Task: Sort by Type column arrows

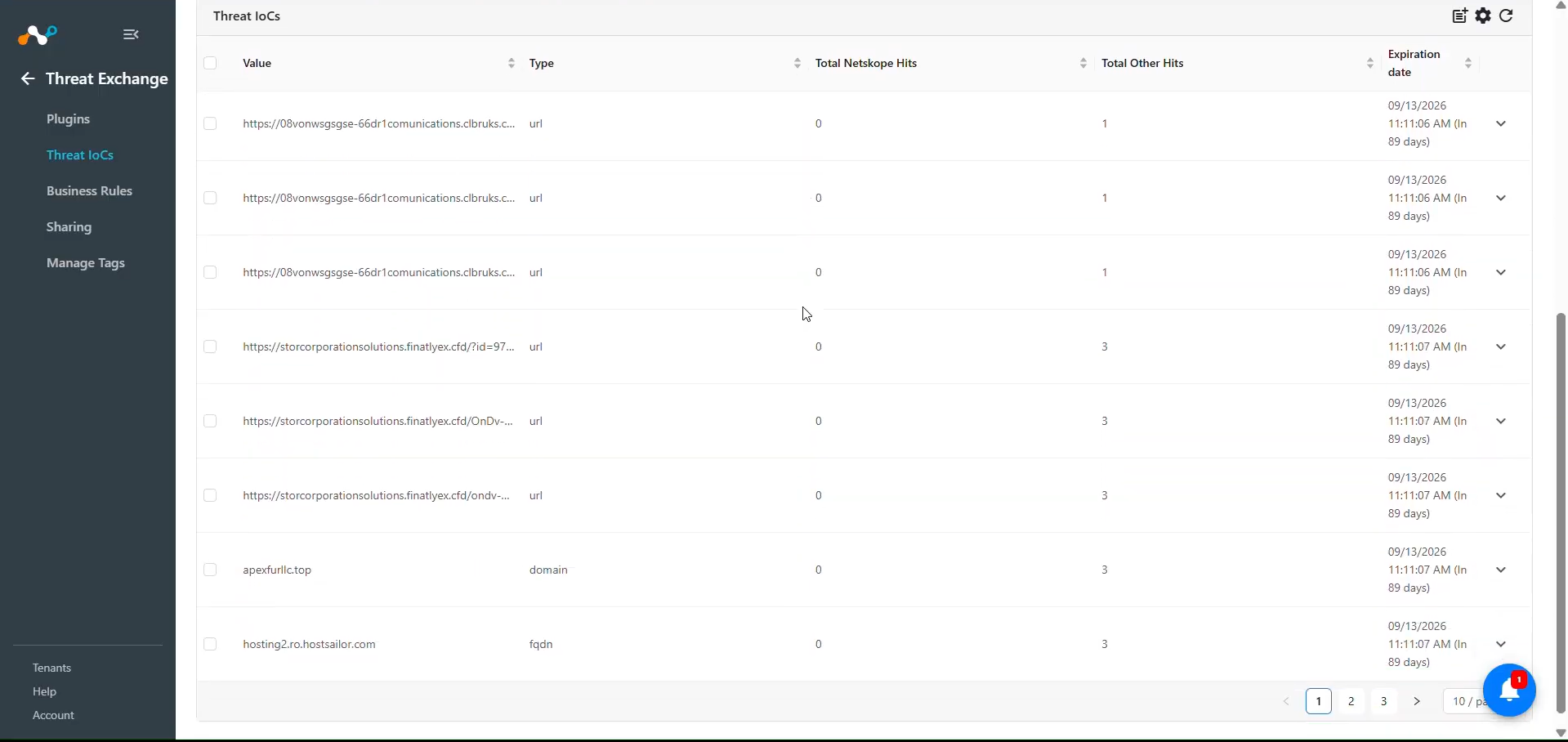Action: (x=797, y=63)
